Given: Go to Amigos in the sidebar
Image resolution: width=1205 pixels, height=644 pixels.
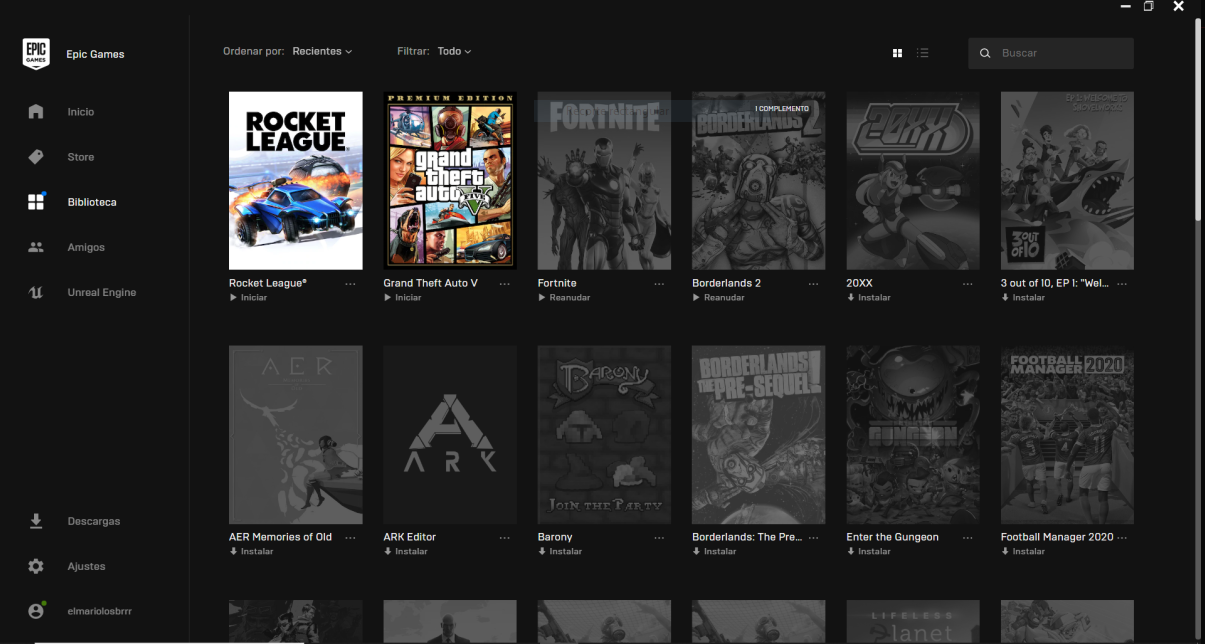Looking at the screenshot, I should [86, 247].
